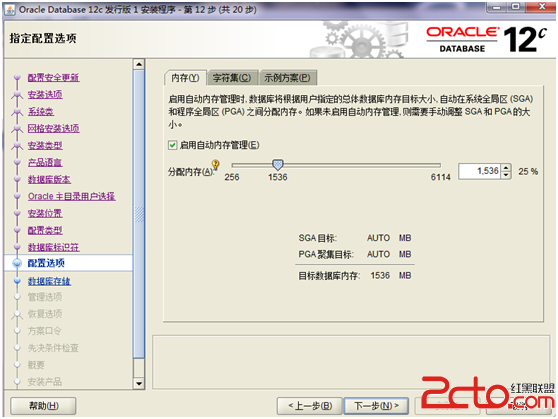This screenshot has height=419, width=558.
Task: Go to the 安装选项 step
Action: [x=45, y=95]
